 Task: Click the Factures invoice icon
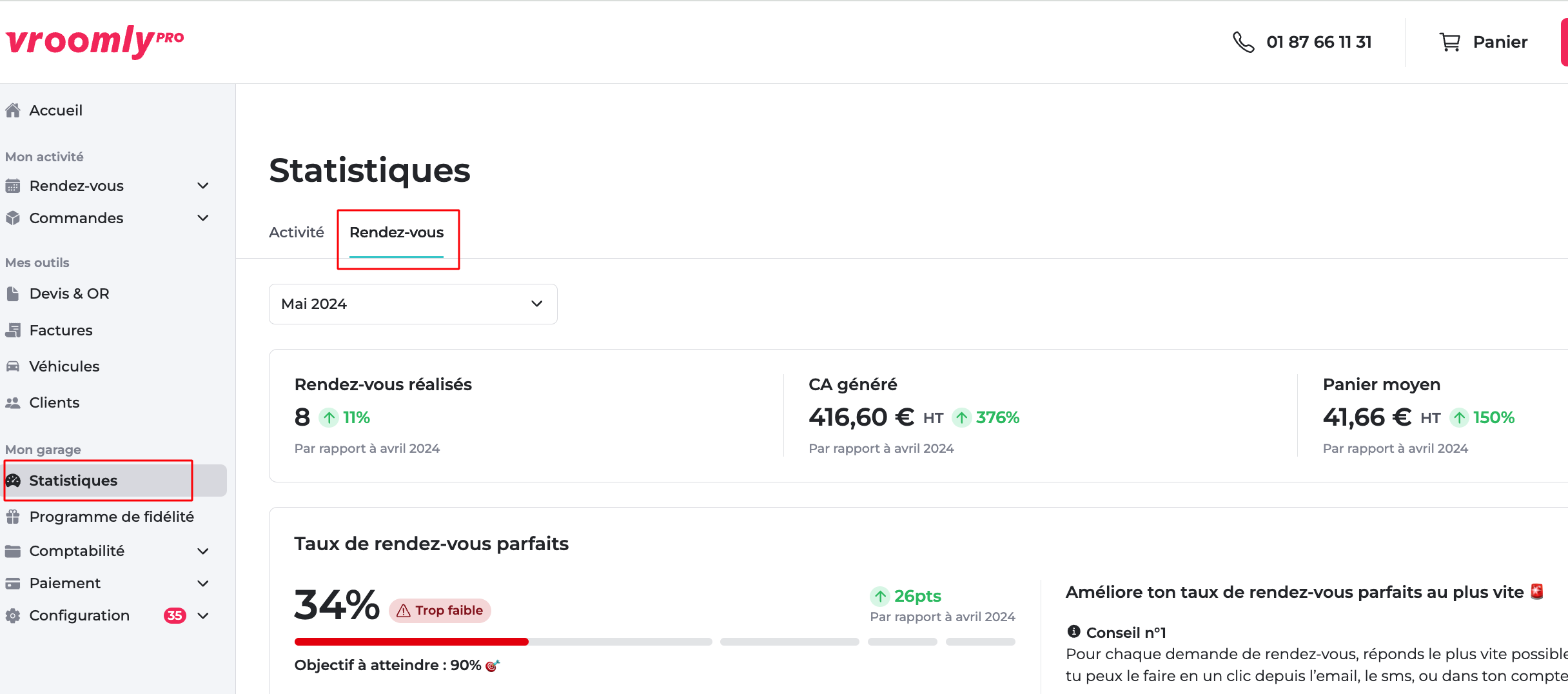(x=13, y=330)
